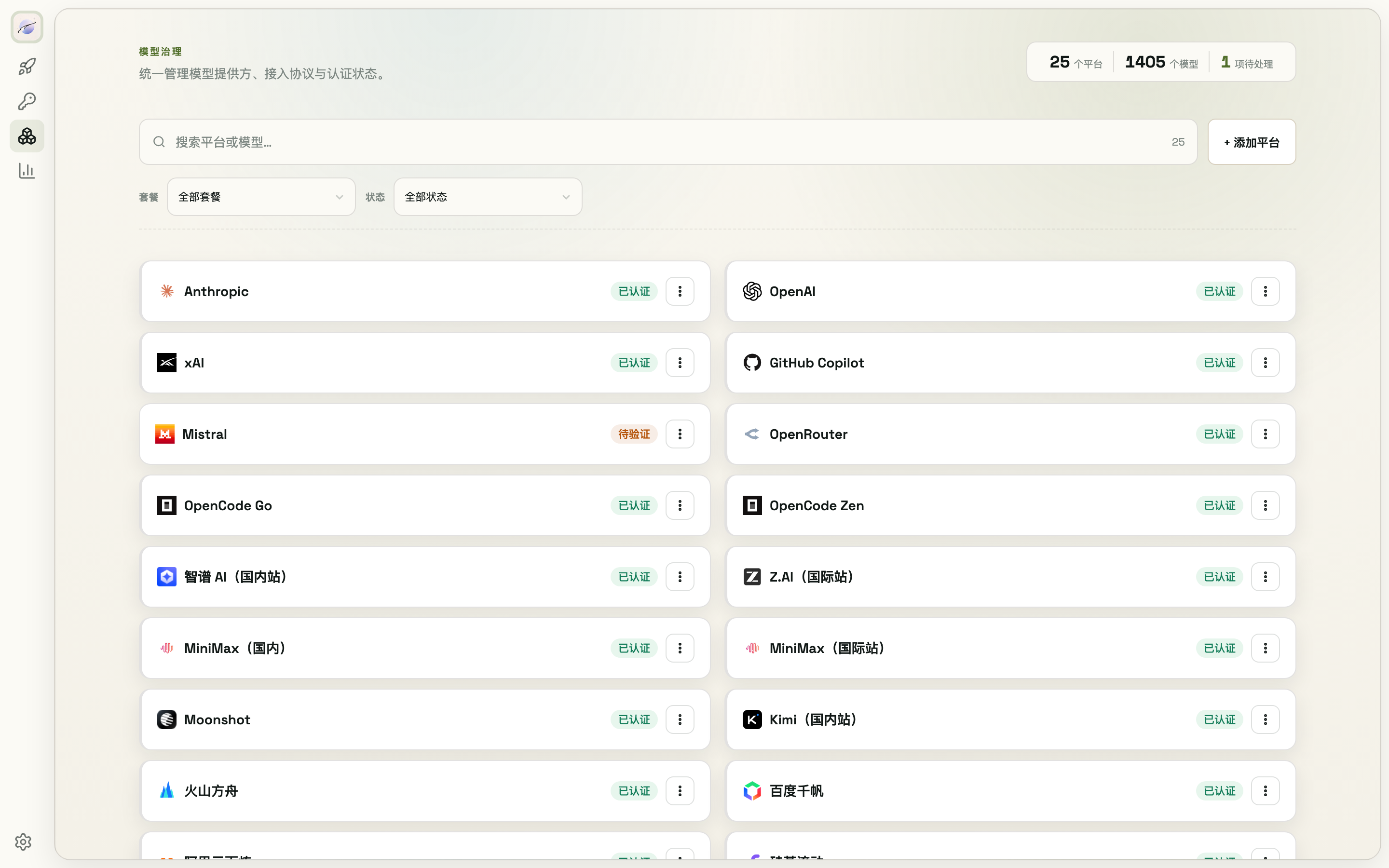The image size is (1389, 868).
Task: Open the 全部状态 status dropdown
Action: 488,197
